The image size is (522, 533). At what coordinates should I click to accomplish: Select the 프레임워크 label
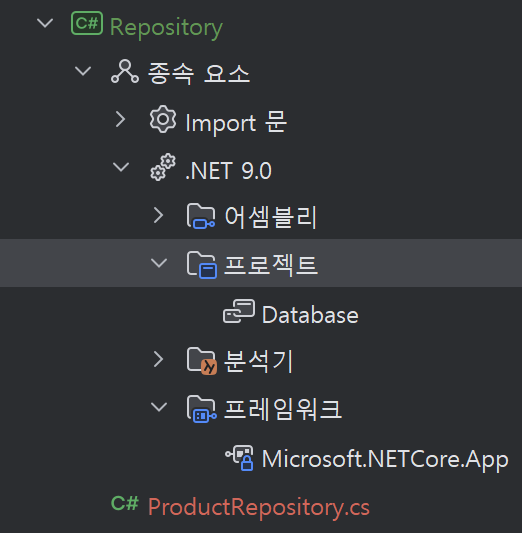point(283,409)
